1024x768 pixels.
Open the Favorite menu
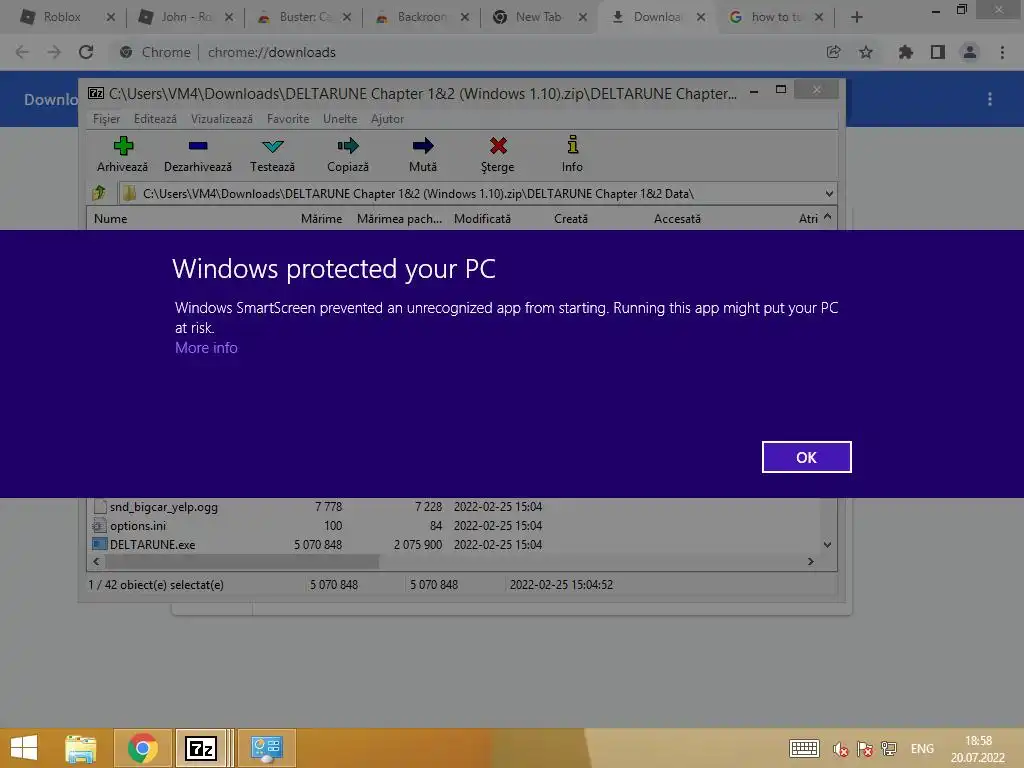pyautogui.click(x=287, y=119)
